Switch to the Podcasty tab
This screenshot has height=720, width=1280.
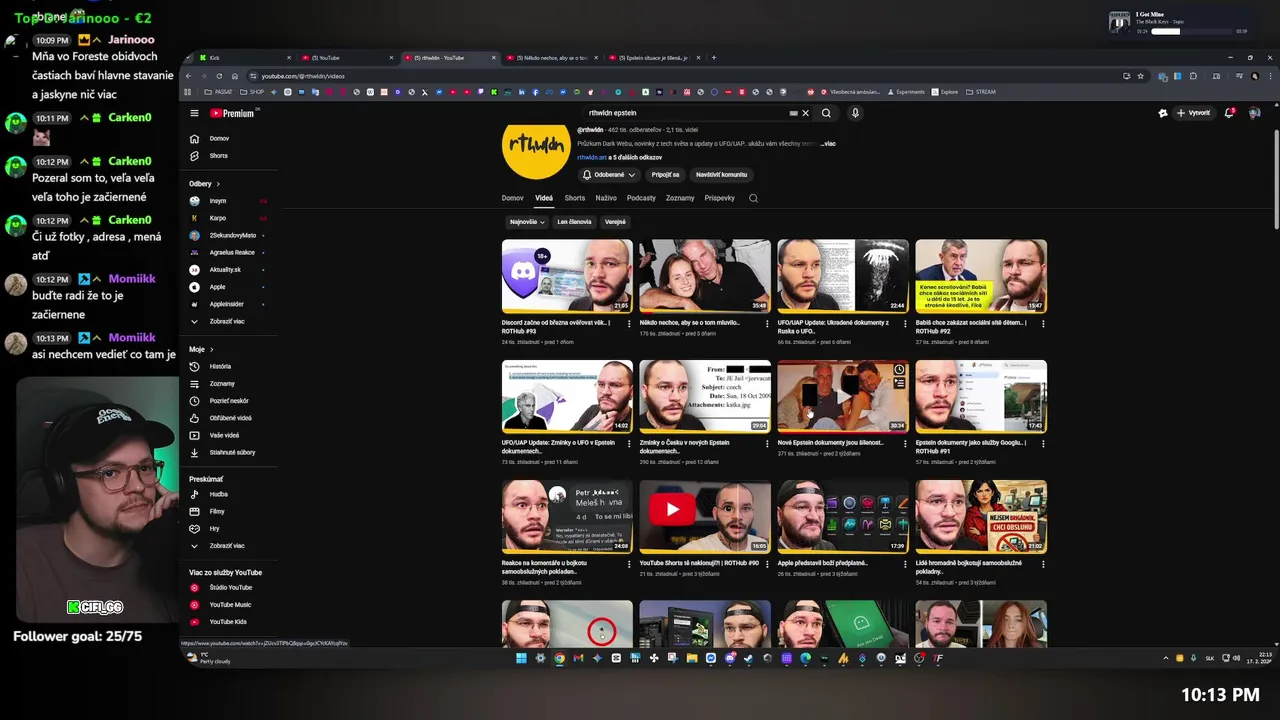[x=641, y=198]
